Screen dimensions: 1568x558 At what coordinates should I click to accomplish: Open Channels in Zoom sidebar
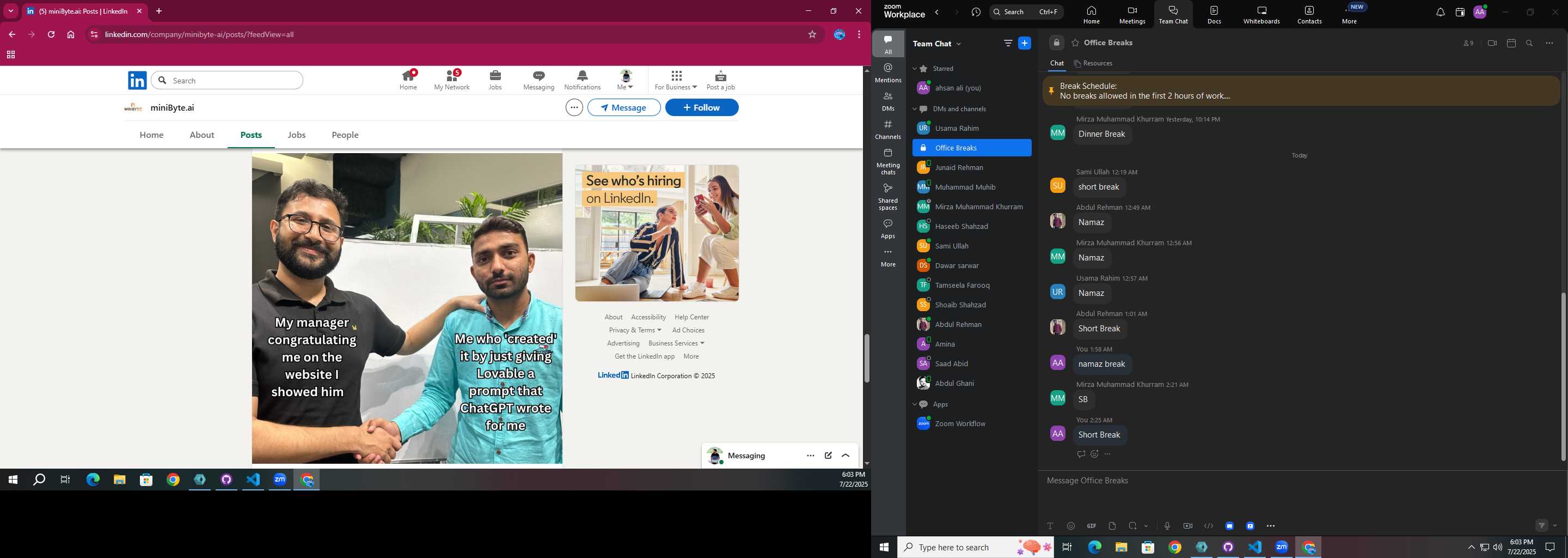(x=888, y=130)
